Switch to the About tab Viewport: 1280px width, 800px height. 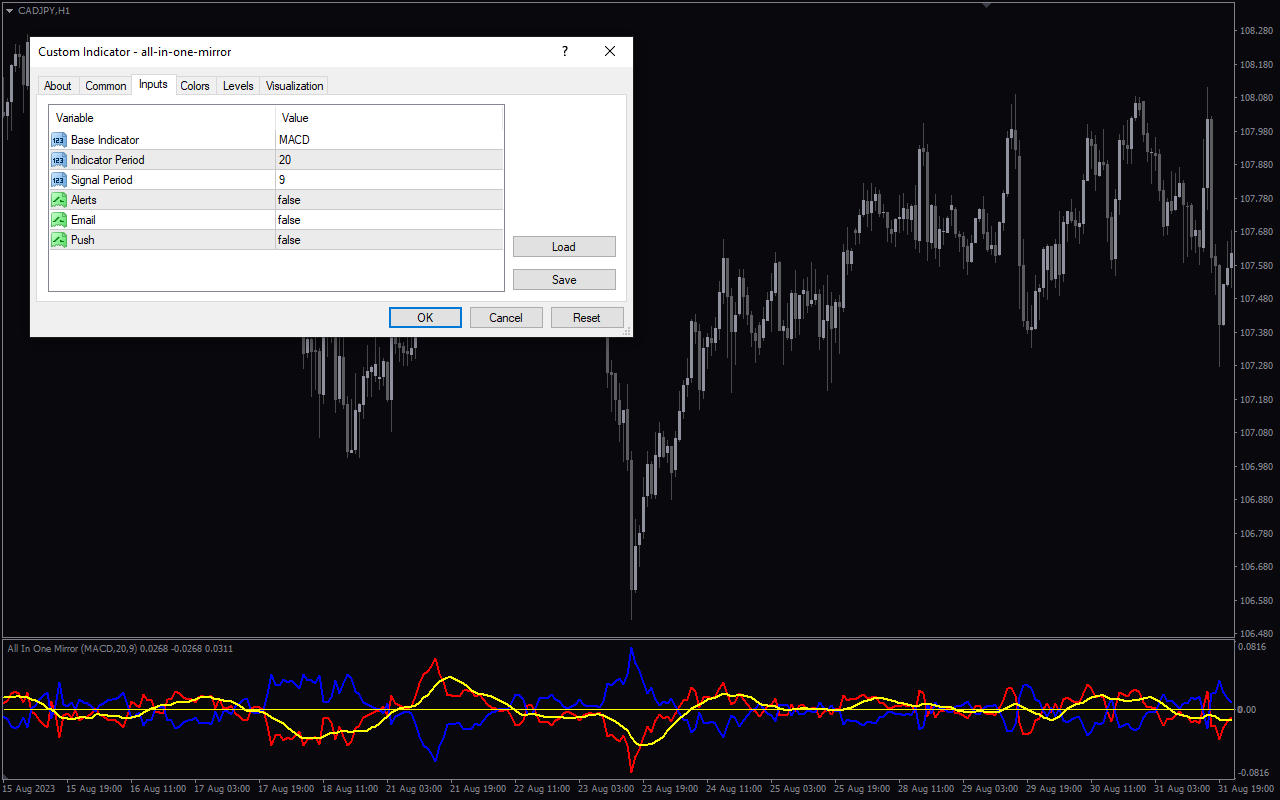58,86
